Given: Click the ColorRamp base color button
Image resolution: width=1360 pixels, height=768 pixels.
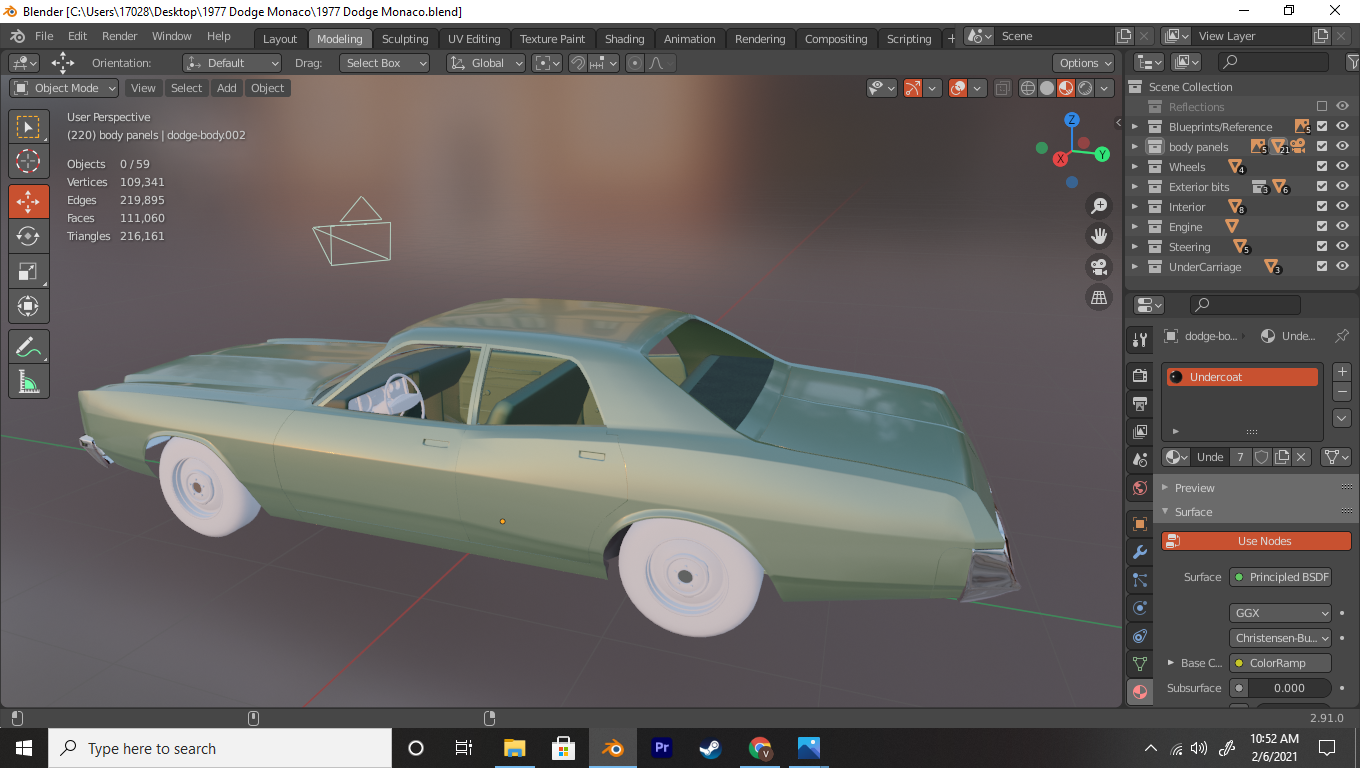Looking at the screenshot, I should (1280, 663).
